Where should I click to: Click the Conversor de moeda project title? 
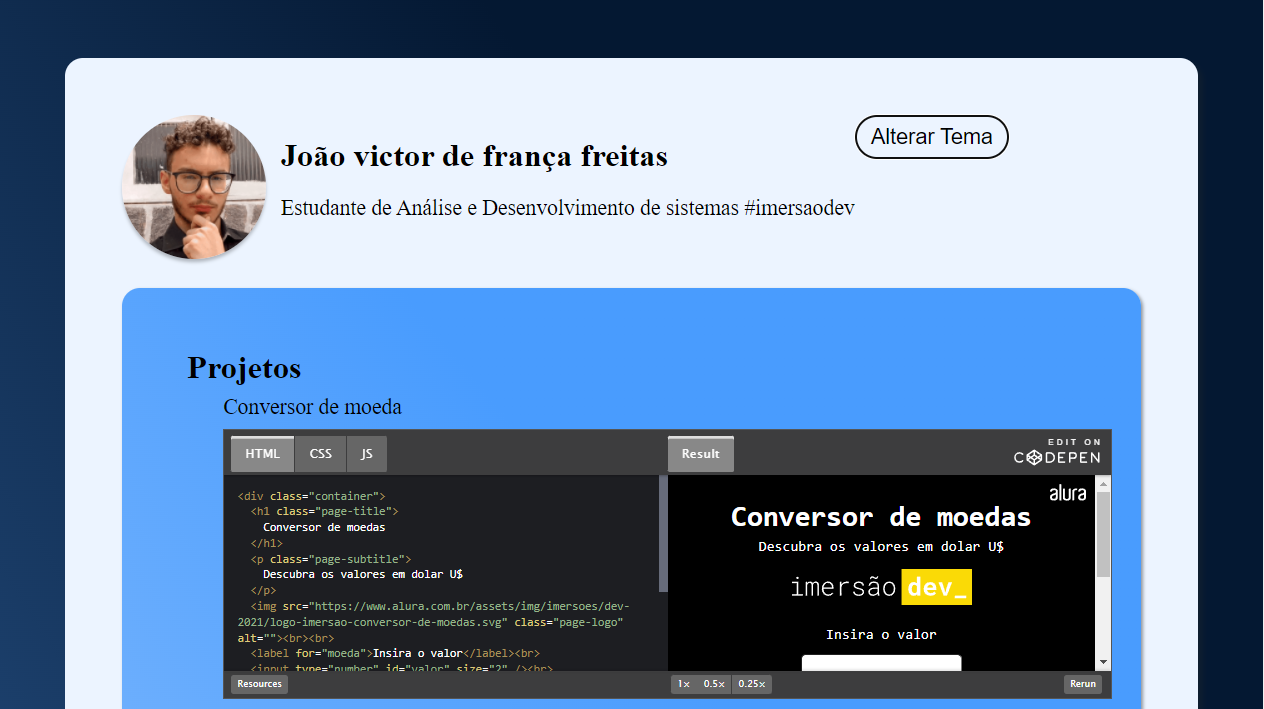[311, 407]
